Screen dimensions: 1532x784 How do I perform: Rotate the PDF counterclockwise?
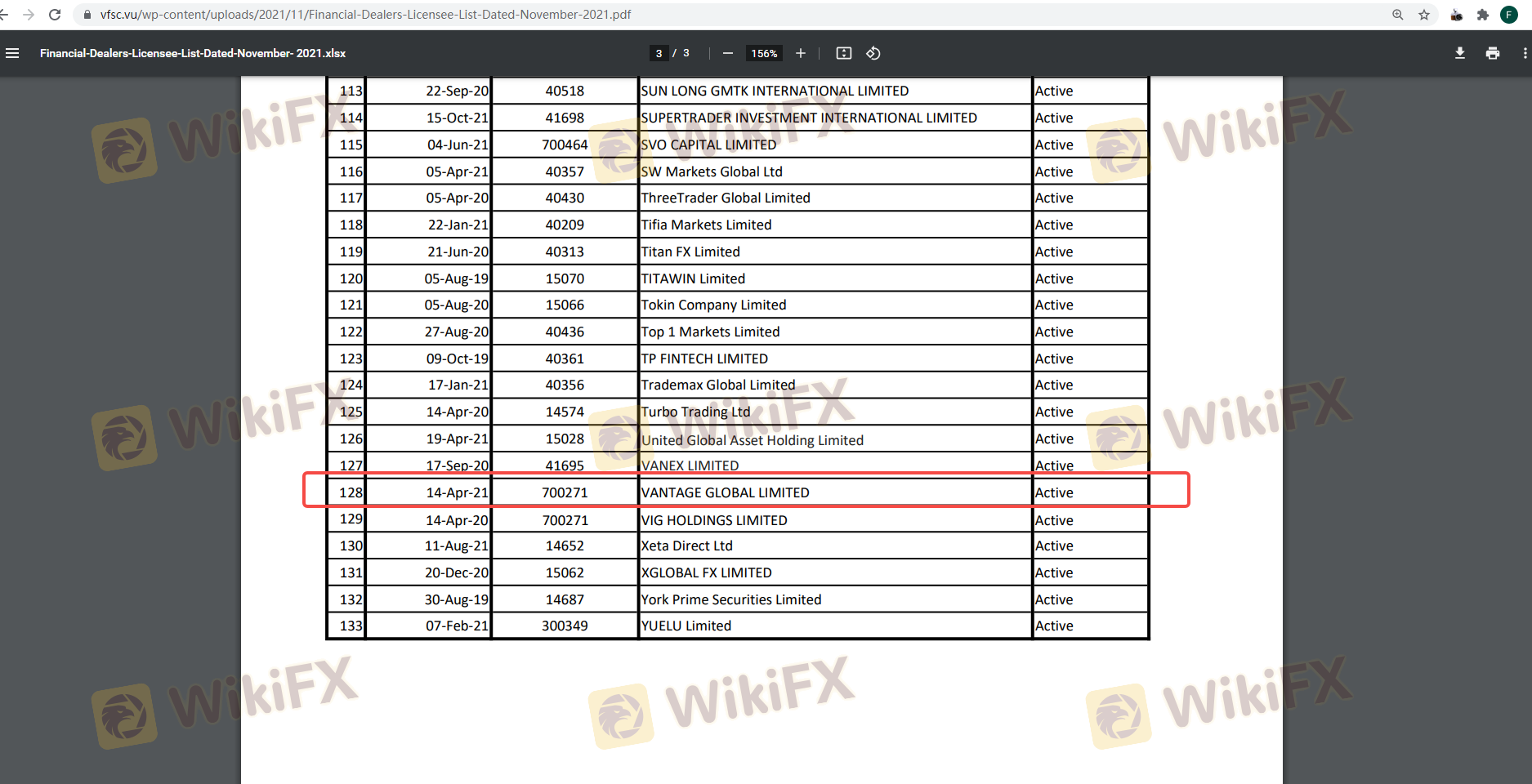873,53
